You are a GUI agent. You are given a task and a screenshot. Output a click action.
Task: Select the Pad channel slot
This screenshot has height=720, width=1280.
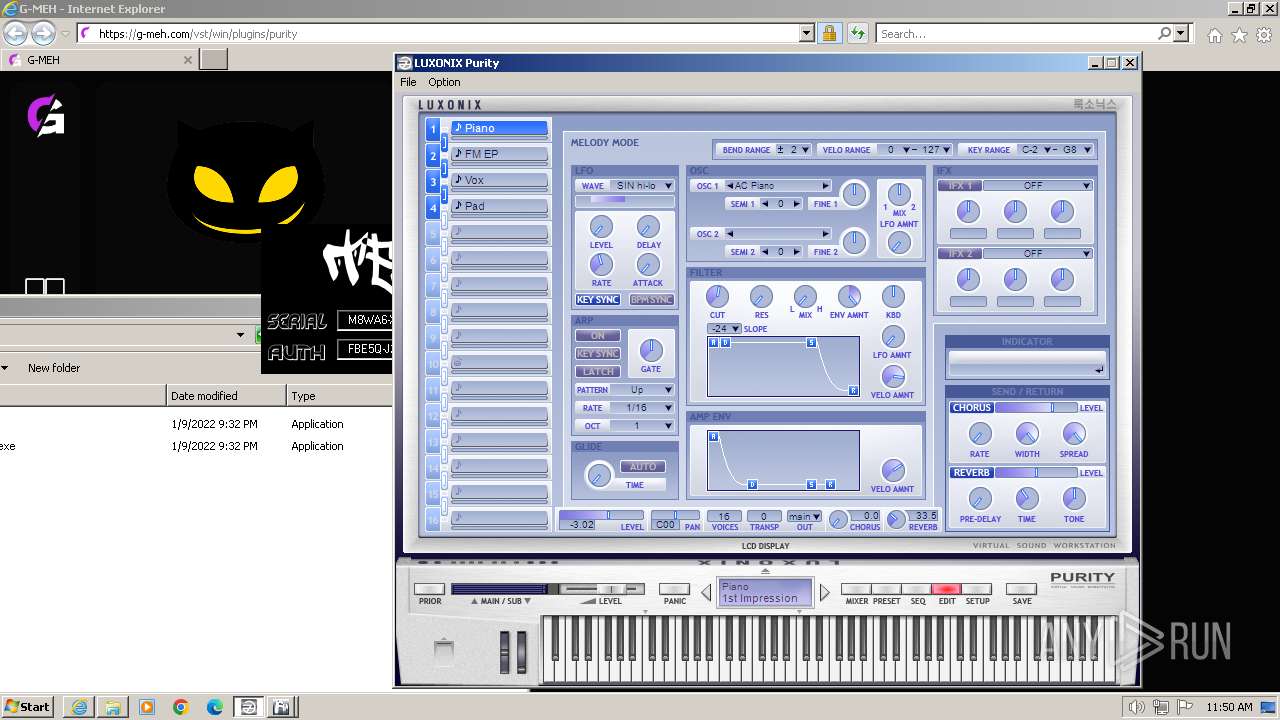click(x=499, y=206)
